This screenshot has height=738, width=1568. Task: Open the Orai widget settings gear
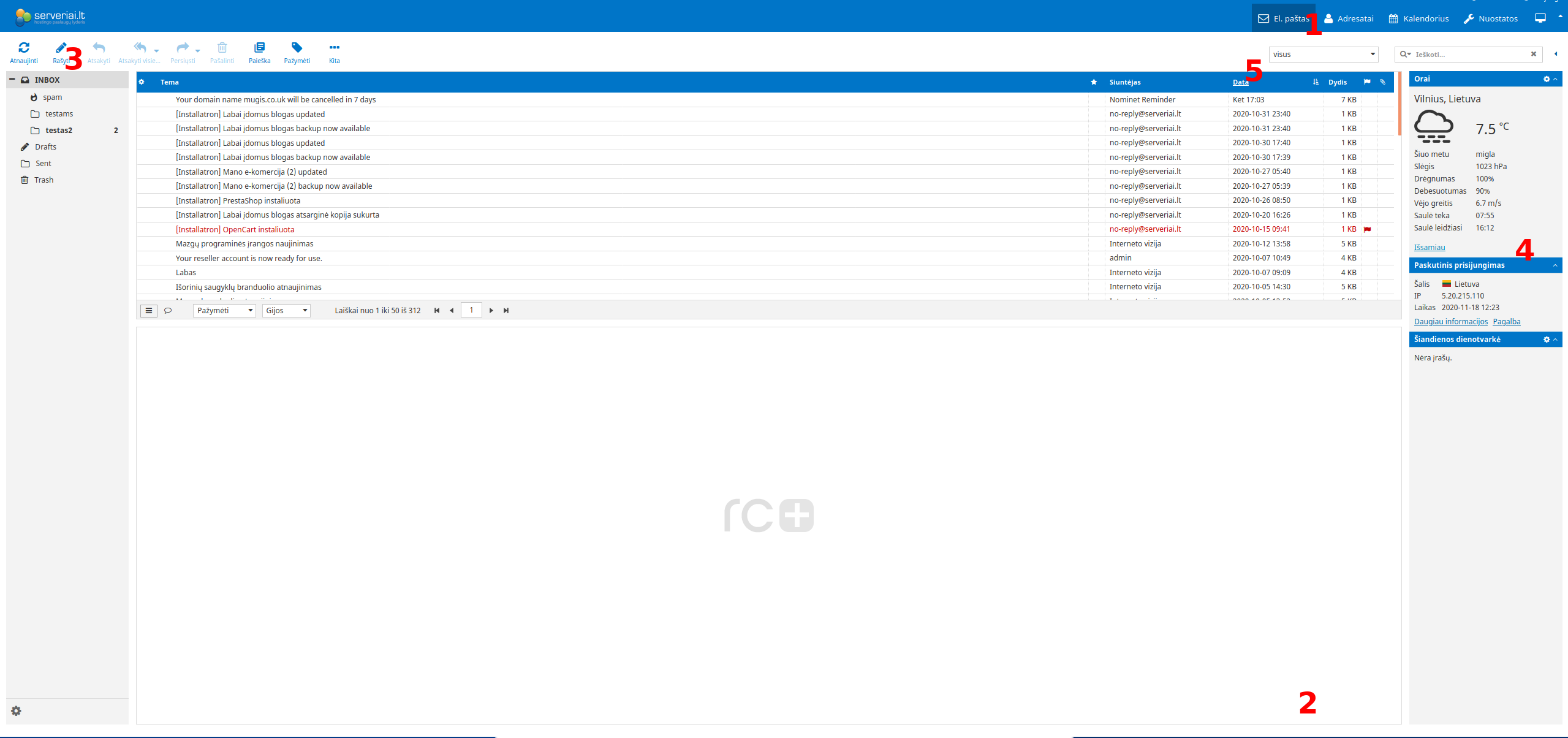pyautogui.click(x=1546, y=79)
